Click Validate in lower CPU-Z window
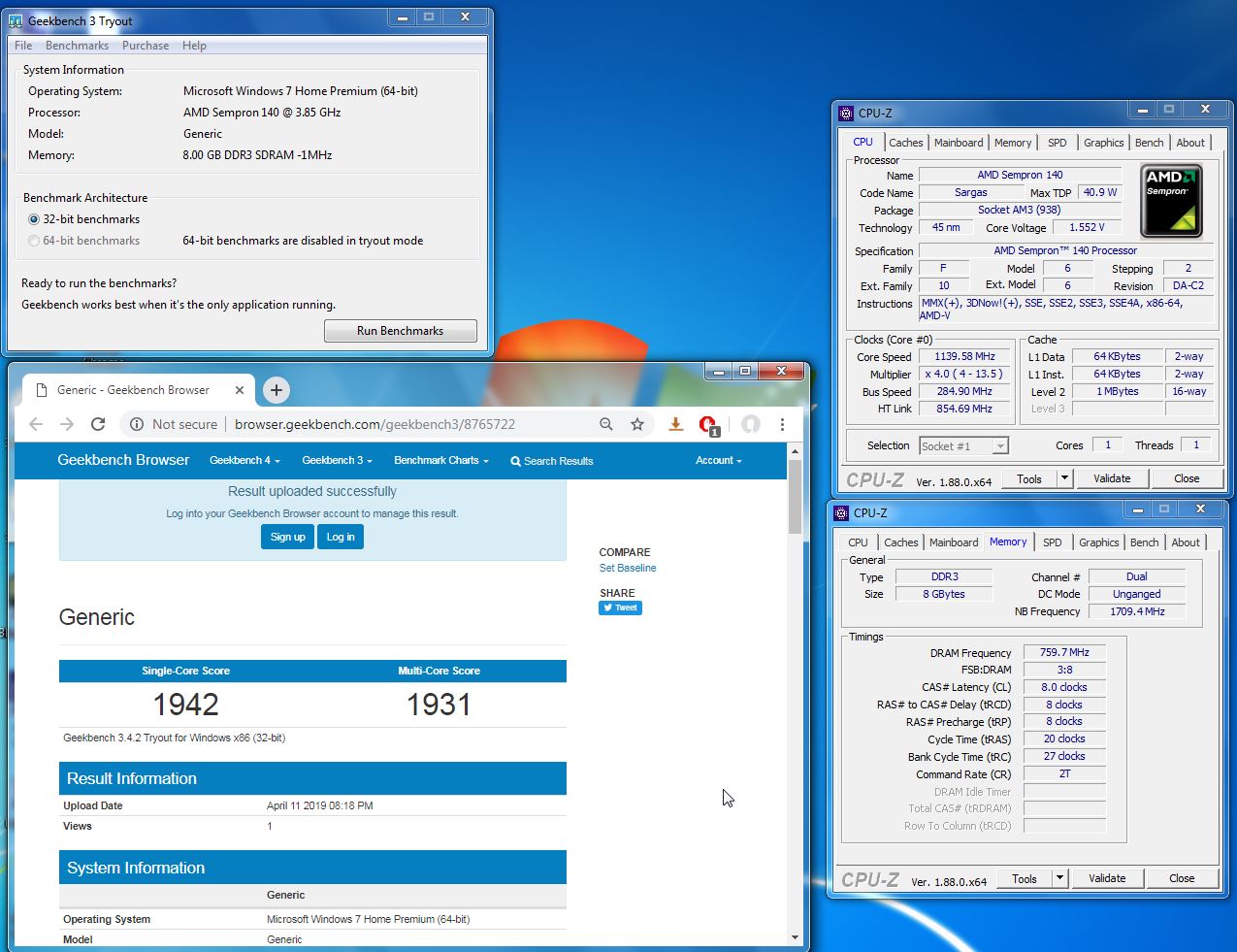The height and width of the screenshot is (952, 1237). pyautogui.click(x=1107, y=878)
